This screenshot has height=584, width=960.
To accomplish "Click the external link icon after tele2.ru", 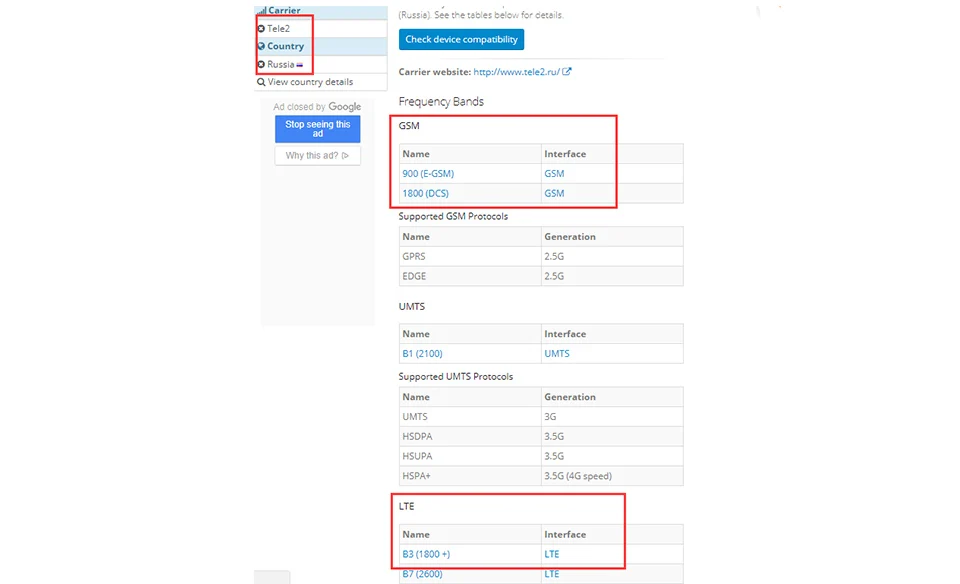I will pyautogui.click(x=567, y=72).
